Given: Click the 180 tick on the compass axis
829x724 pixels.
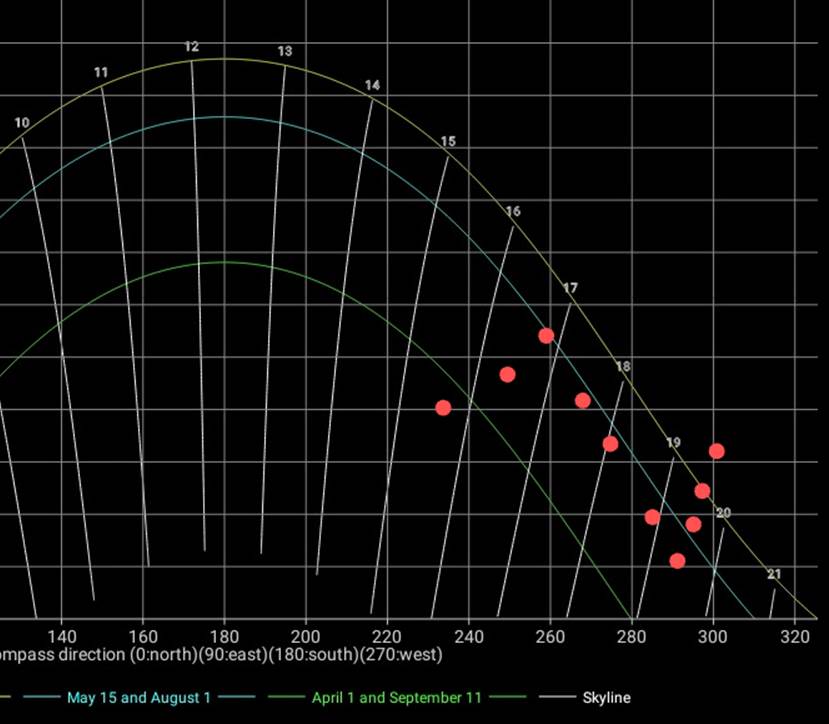Looking at the screenshot, I should (224, 636).
